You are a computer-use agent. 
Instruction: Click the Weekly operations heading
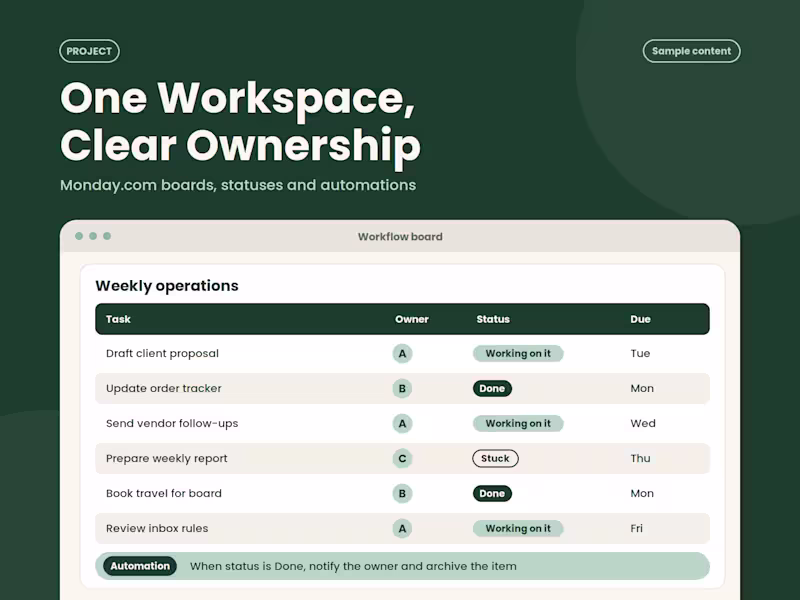coord(167,286)
